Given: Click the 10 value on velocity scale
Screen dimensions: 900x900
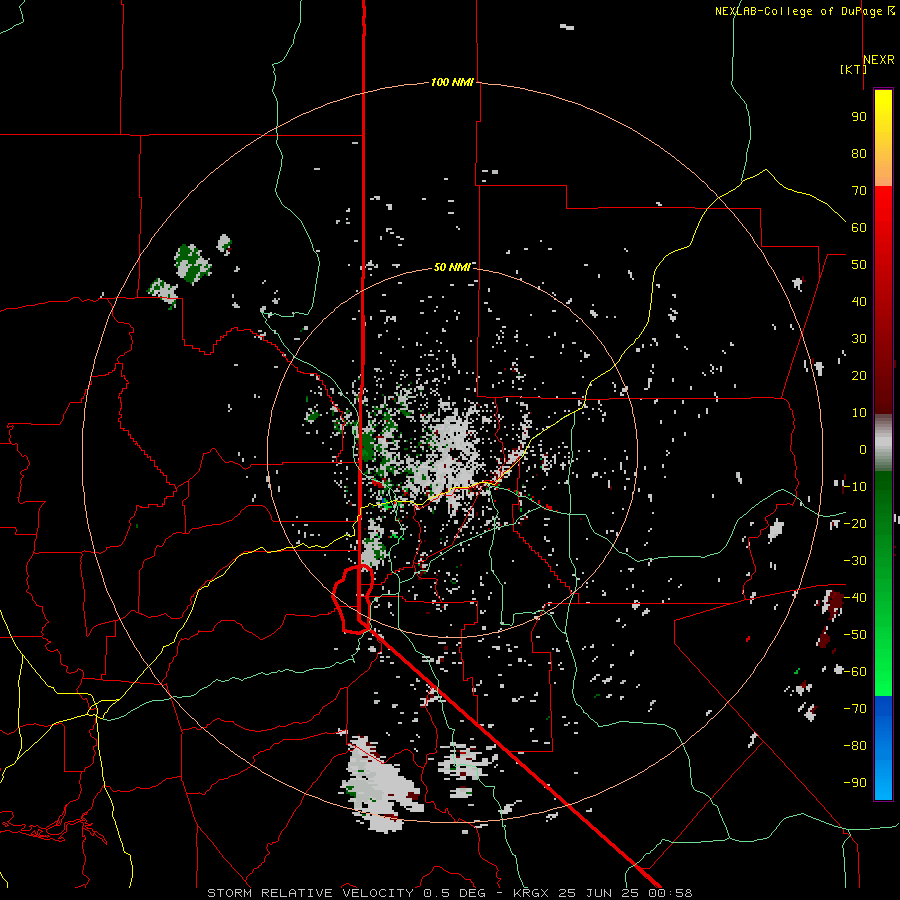Looking at the screenshot, I should click(x=859, y=413).
